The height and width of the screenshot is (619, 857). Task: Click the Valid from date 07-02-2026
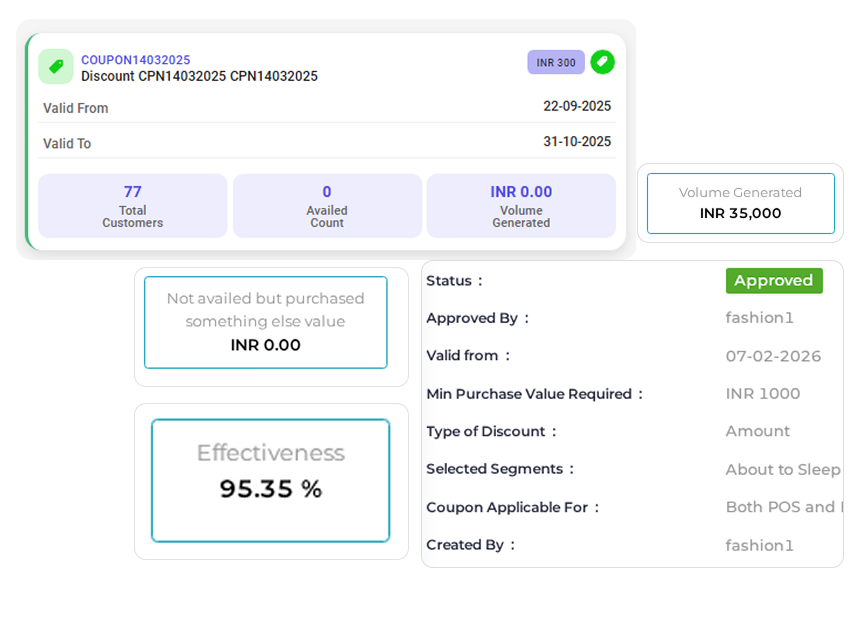click(773, 356)
